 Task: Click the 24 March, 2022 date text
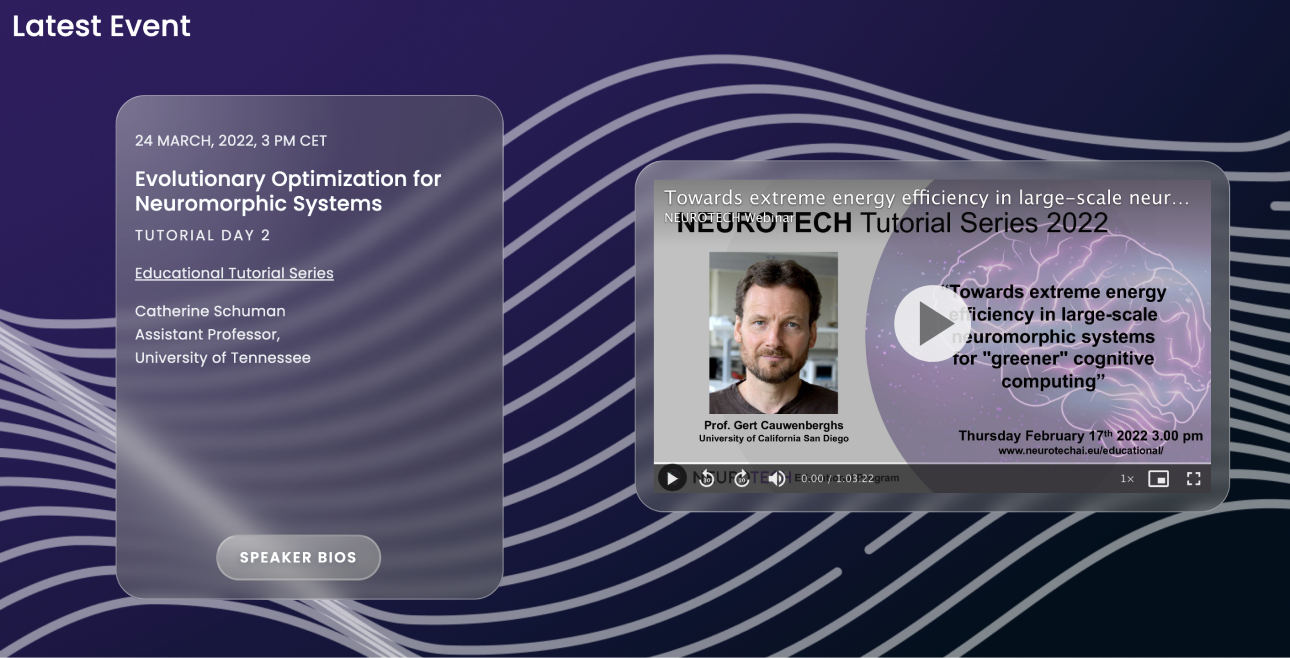coord(231,141)
